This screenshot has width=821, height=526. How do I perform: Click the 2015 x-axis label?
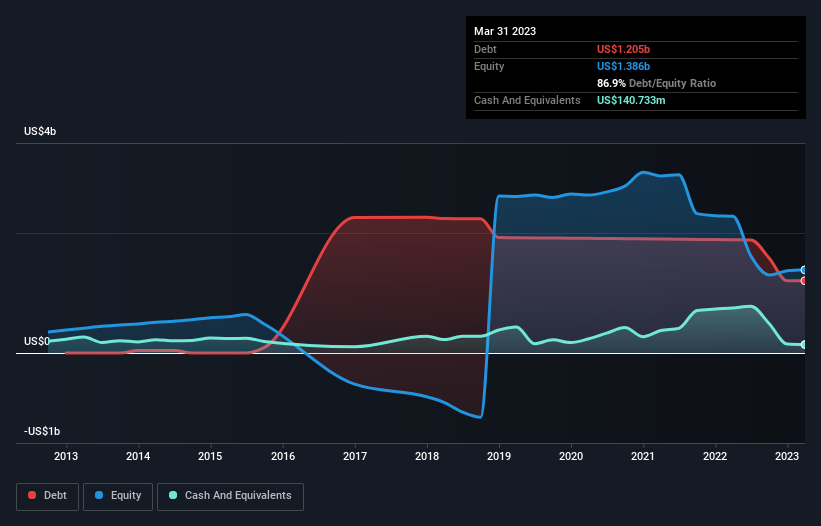tap(210, 456)
